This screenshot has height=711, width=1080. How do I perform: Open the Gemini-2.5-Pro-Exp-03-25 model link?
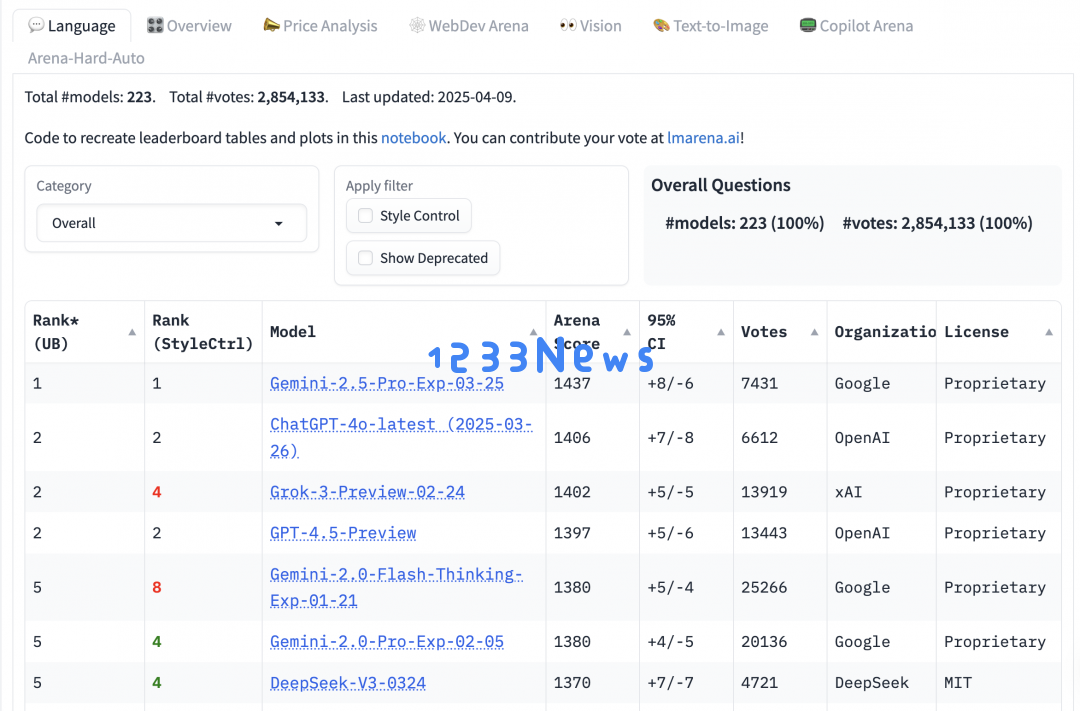point(386,383)
